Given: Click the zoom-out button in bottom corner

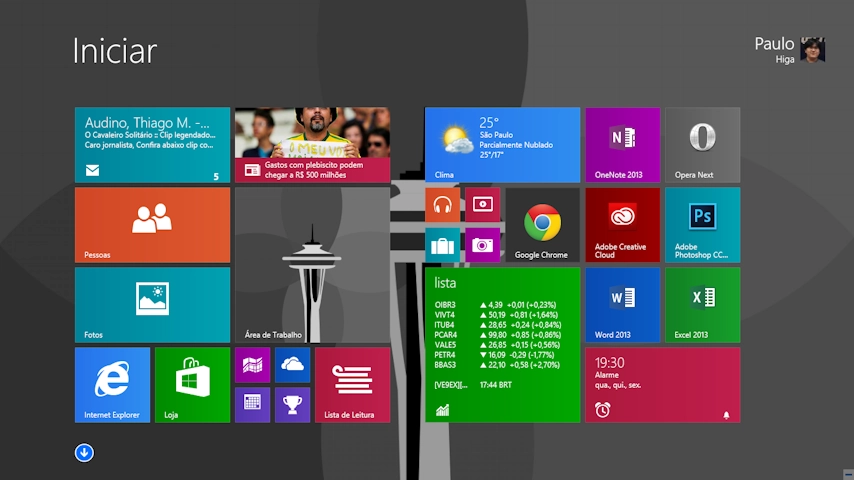Looking at the screenshot, I should pos(848,475).
